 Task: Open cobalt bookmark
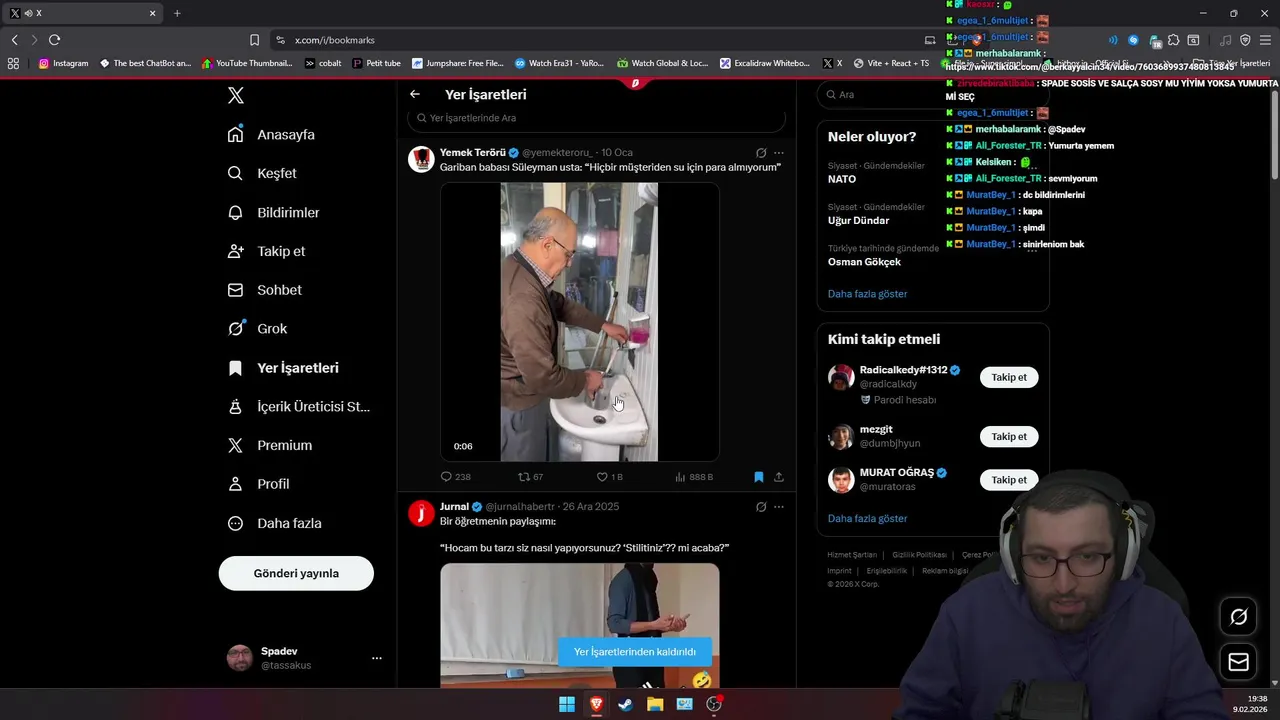click(323, 63)
